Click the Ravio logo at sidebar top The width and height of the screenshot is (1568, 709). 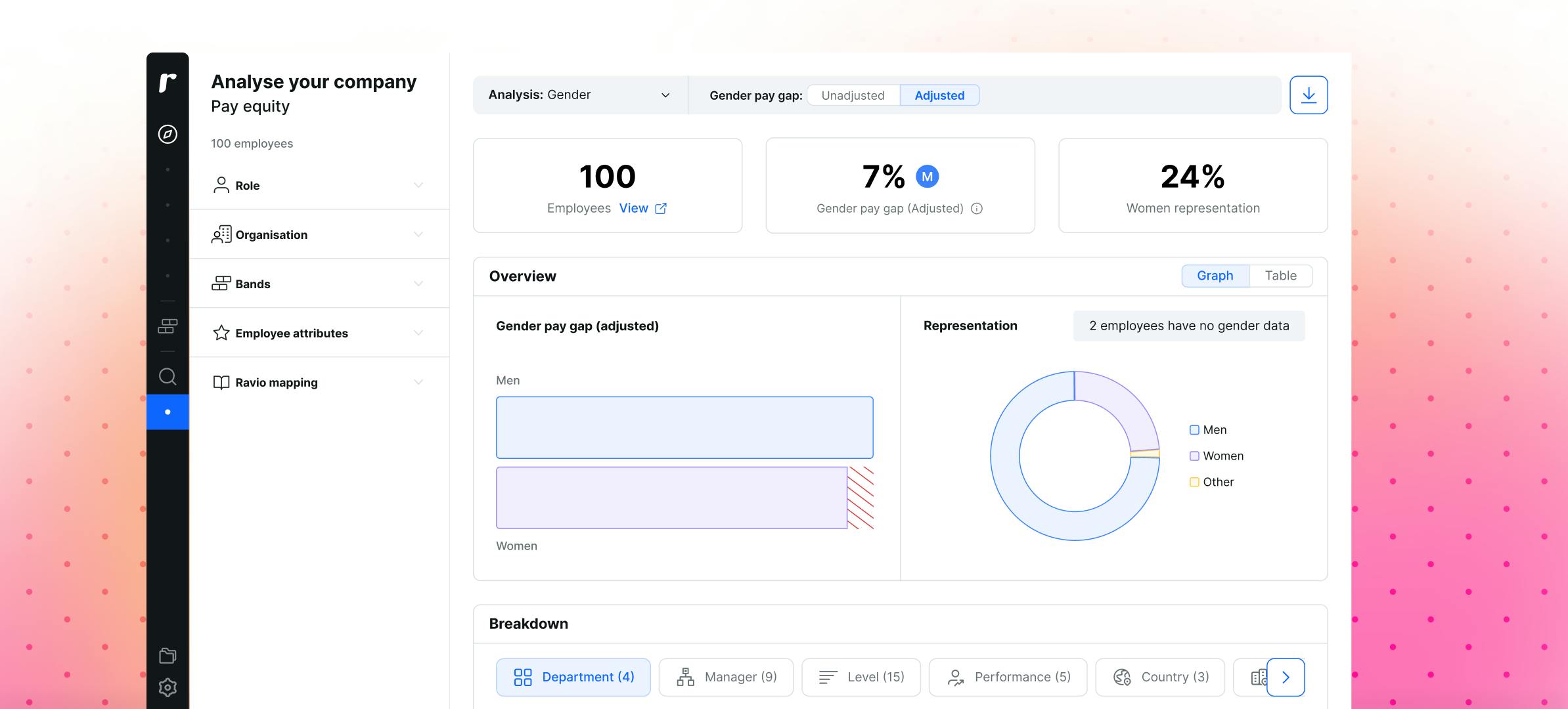[168, 83]
